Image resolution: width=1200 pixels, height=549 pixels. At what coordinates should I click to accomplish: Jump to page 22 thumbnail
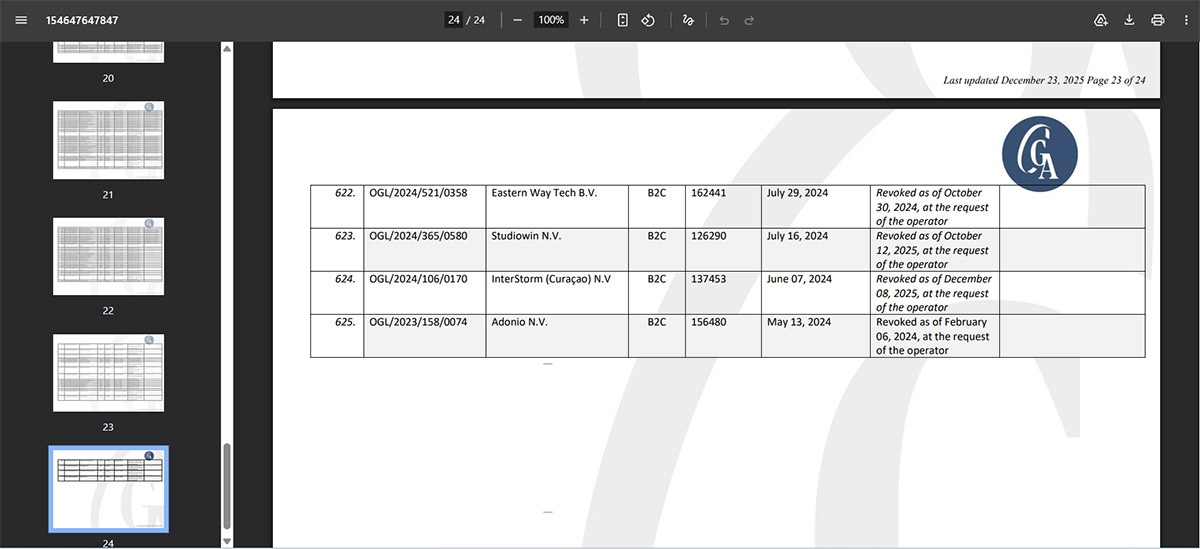108,256
